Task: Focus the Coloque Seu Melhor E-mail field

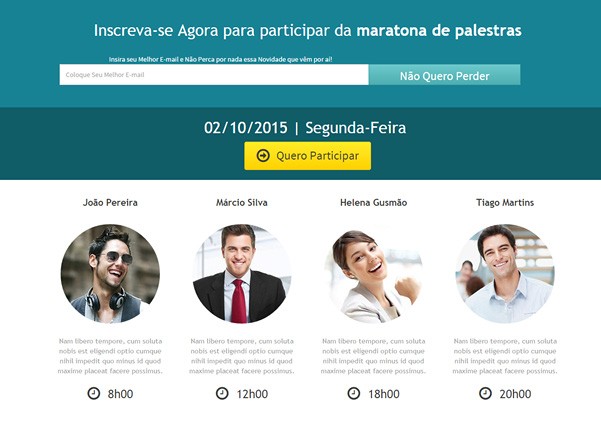Action: point(214,75)
